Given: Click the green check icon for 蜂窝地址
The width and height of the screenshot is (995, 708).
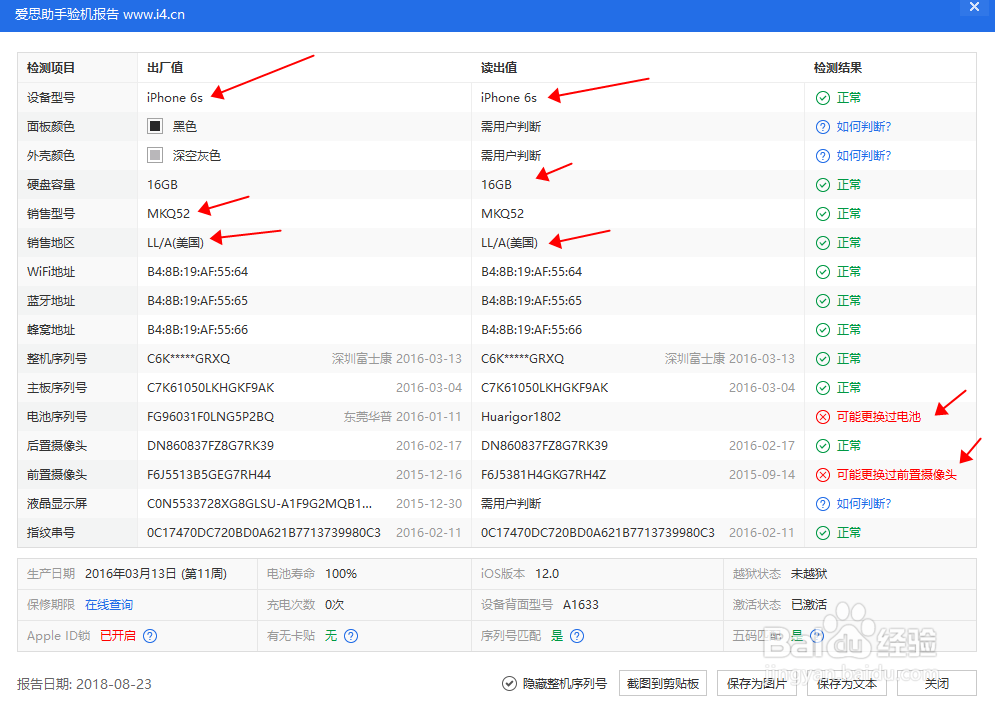Looking at the screenshot, I should pos(822,330).
